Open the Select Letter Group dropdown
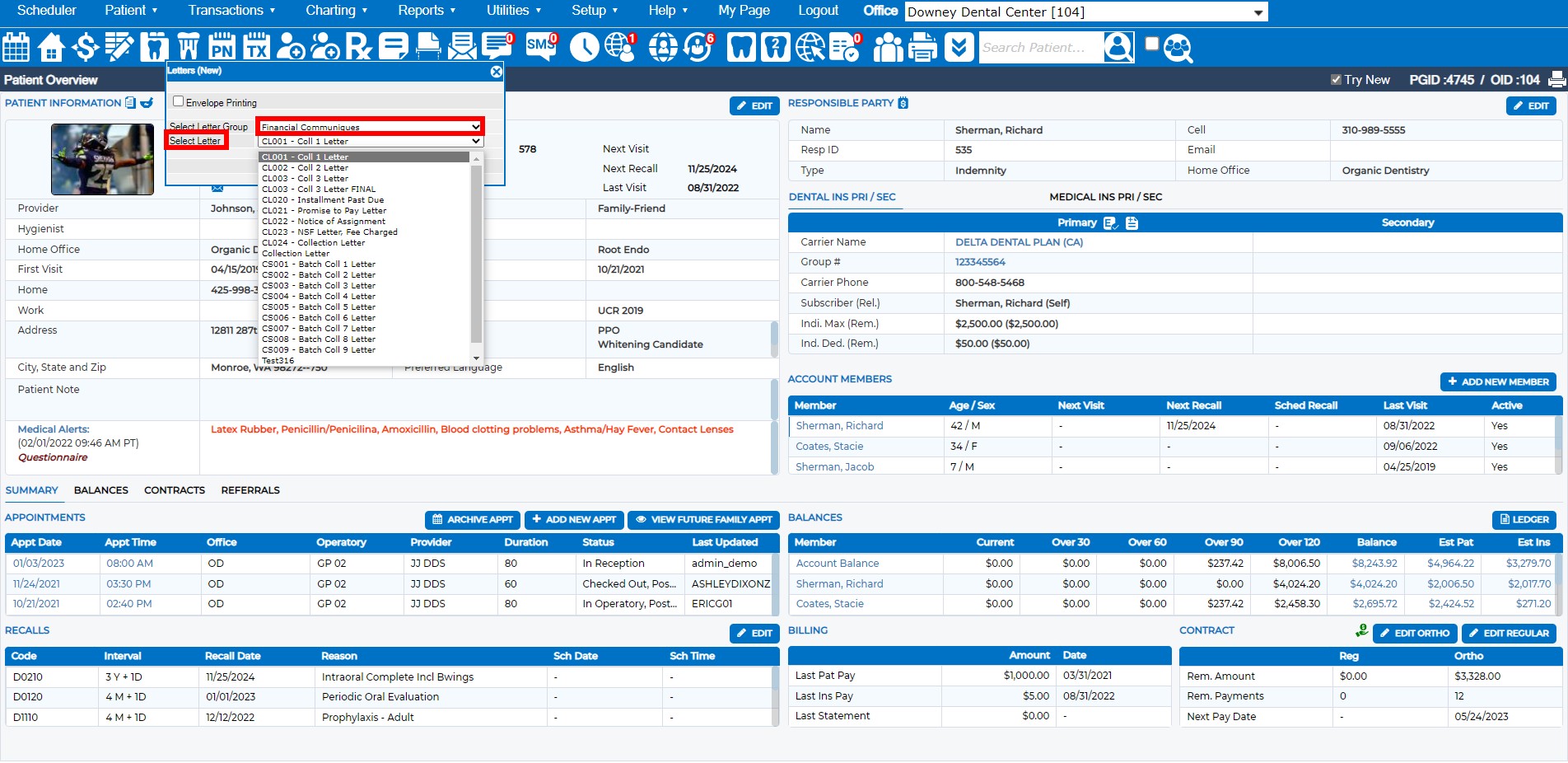This screenshot has height=763, width=1568. click(371, 127)
